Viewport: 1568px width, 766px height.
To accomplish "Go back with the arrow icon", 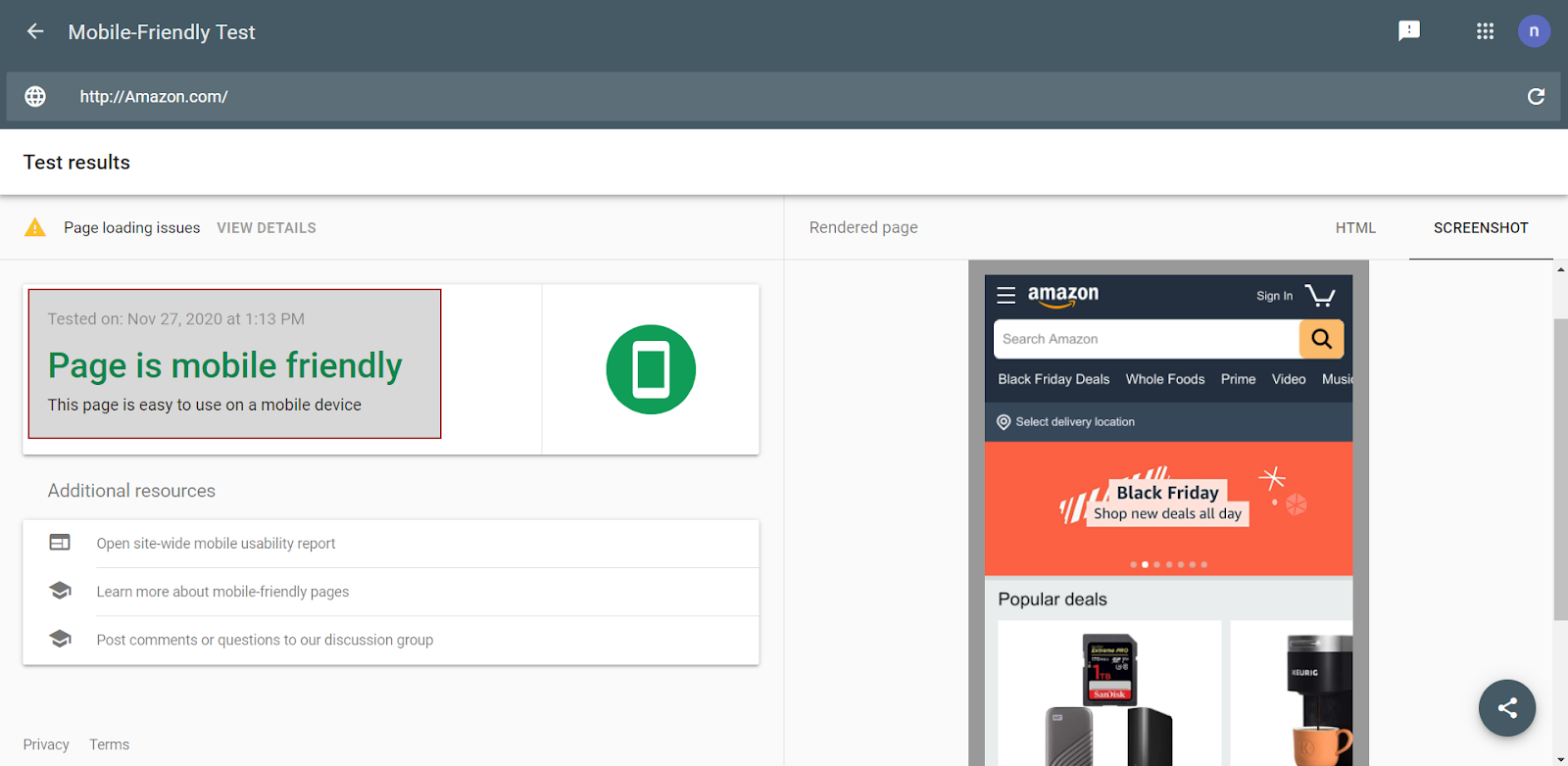I will click(35, 31).
